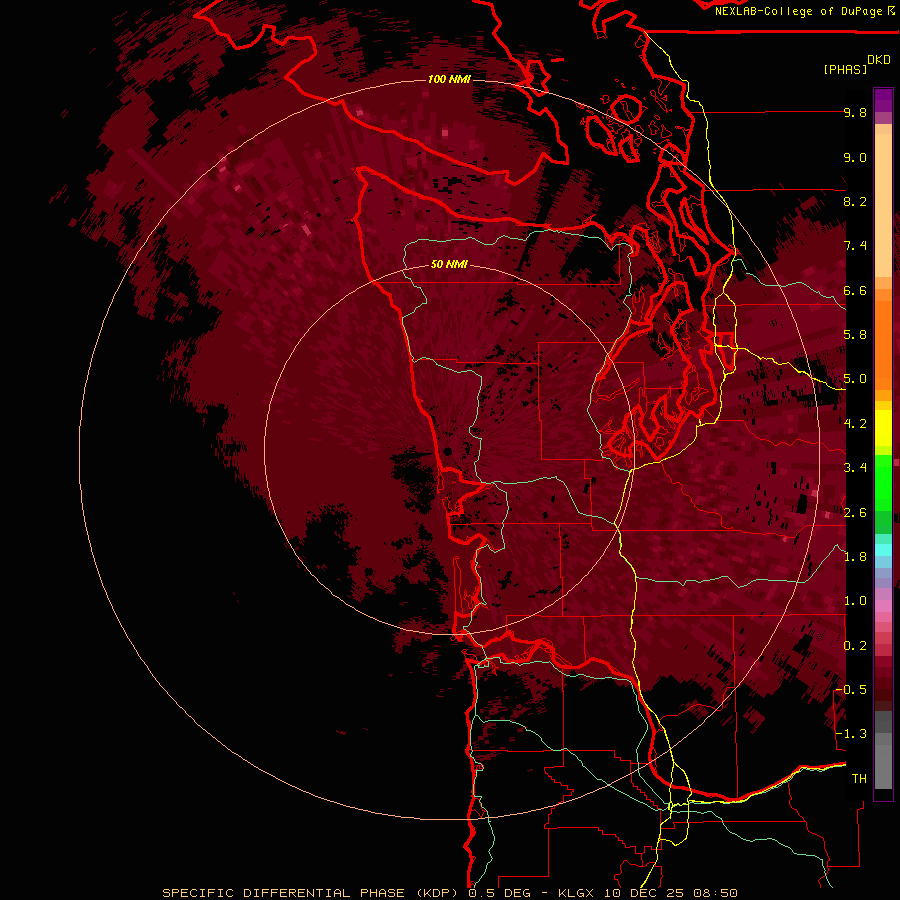This screenshot has height=900, width=900.
Task: Click the black radar site dot at center
Action: click(x=448, y=452)
